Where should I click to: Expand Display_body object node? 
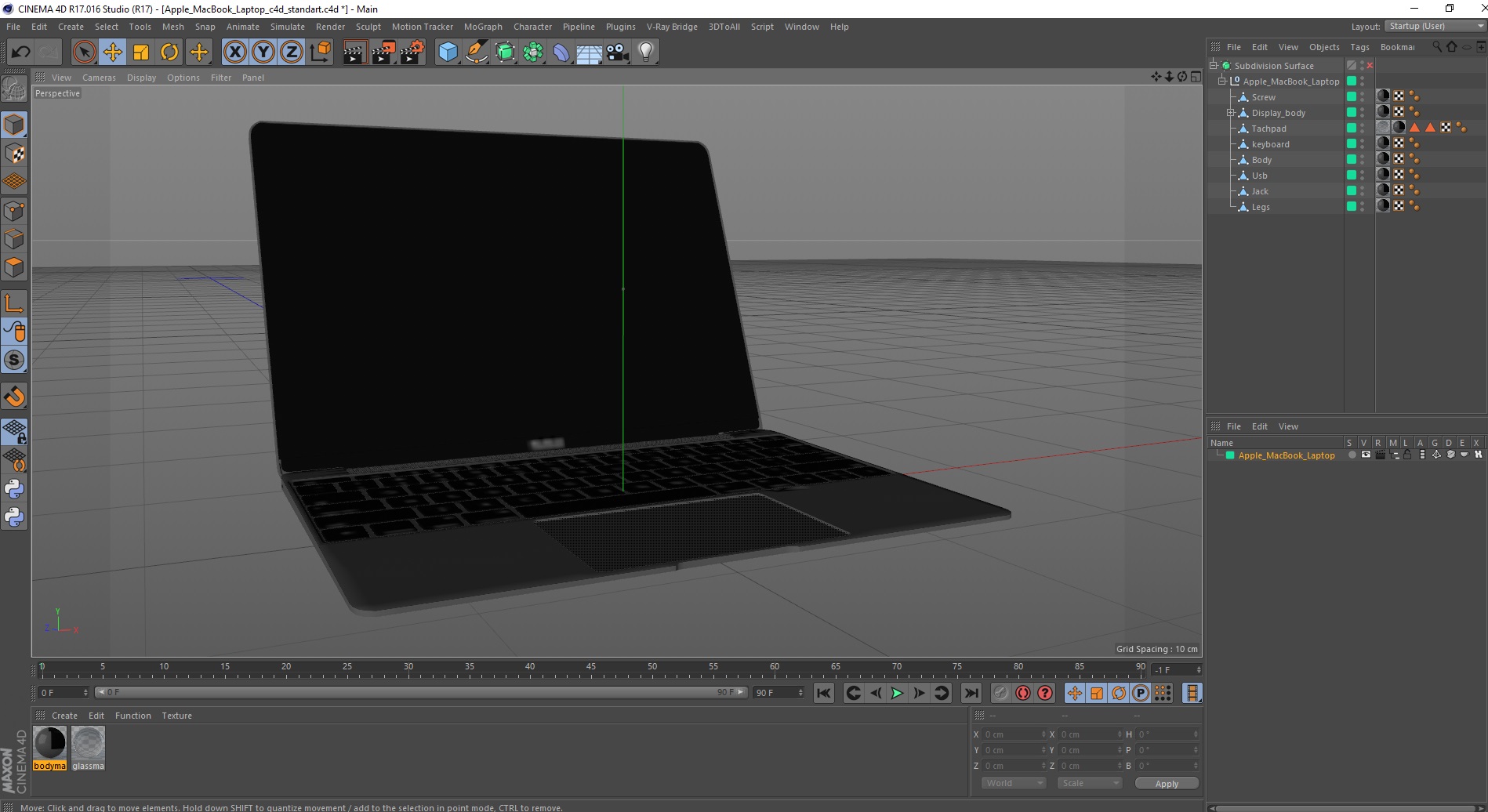tap(1231, 113)
